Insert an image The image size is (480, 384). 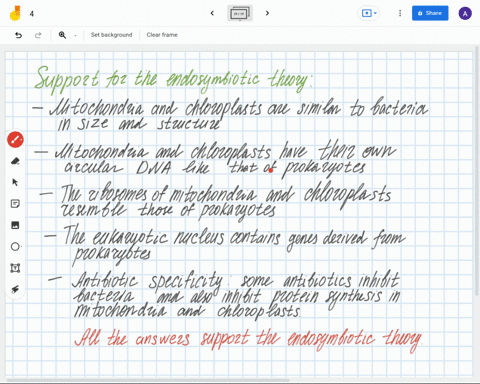tap(15, 225)
